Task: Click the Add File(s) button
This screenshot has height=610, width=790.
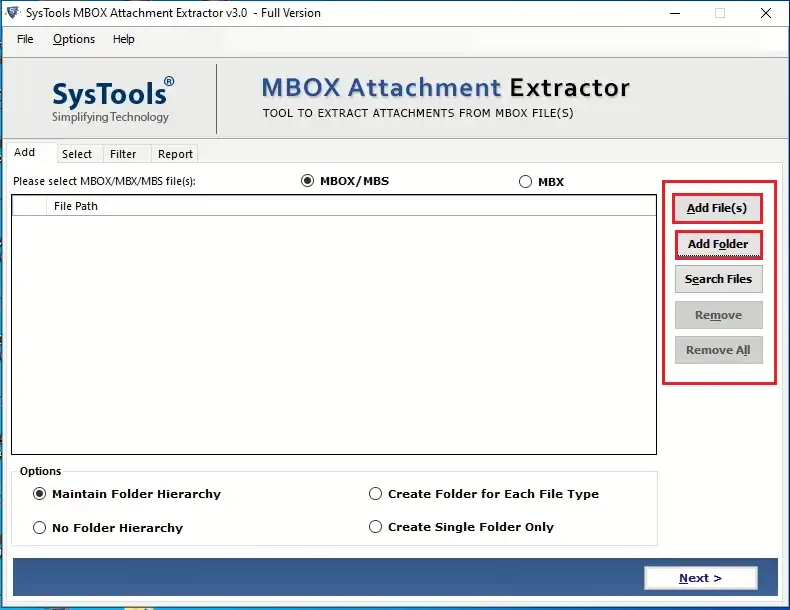Action: (717, 208)
